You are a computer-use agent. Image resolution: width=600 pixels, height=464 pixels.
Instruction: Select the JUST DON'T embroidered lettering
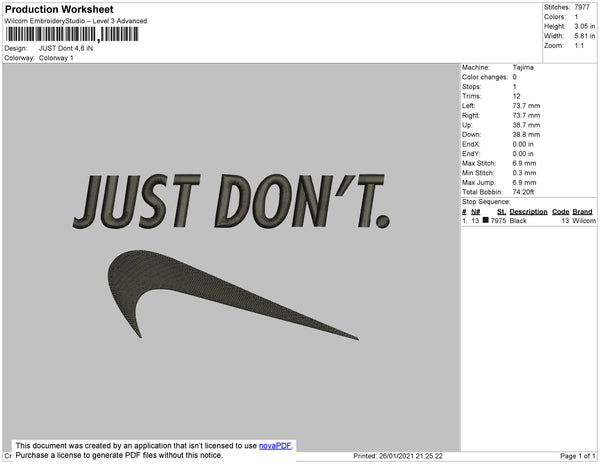click(x=232, y=201)
